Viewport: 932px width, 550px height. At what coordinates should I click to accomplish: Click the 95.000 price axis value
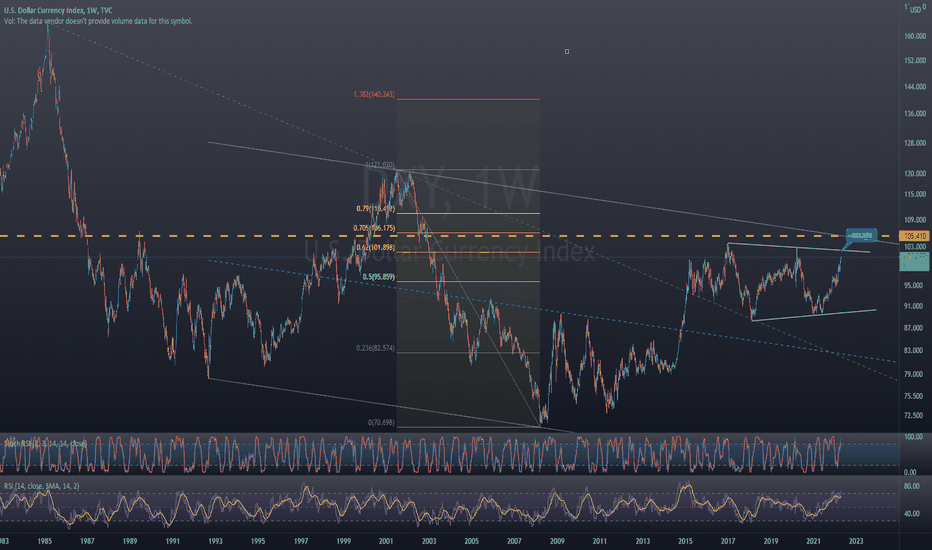click(914, 285)
